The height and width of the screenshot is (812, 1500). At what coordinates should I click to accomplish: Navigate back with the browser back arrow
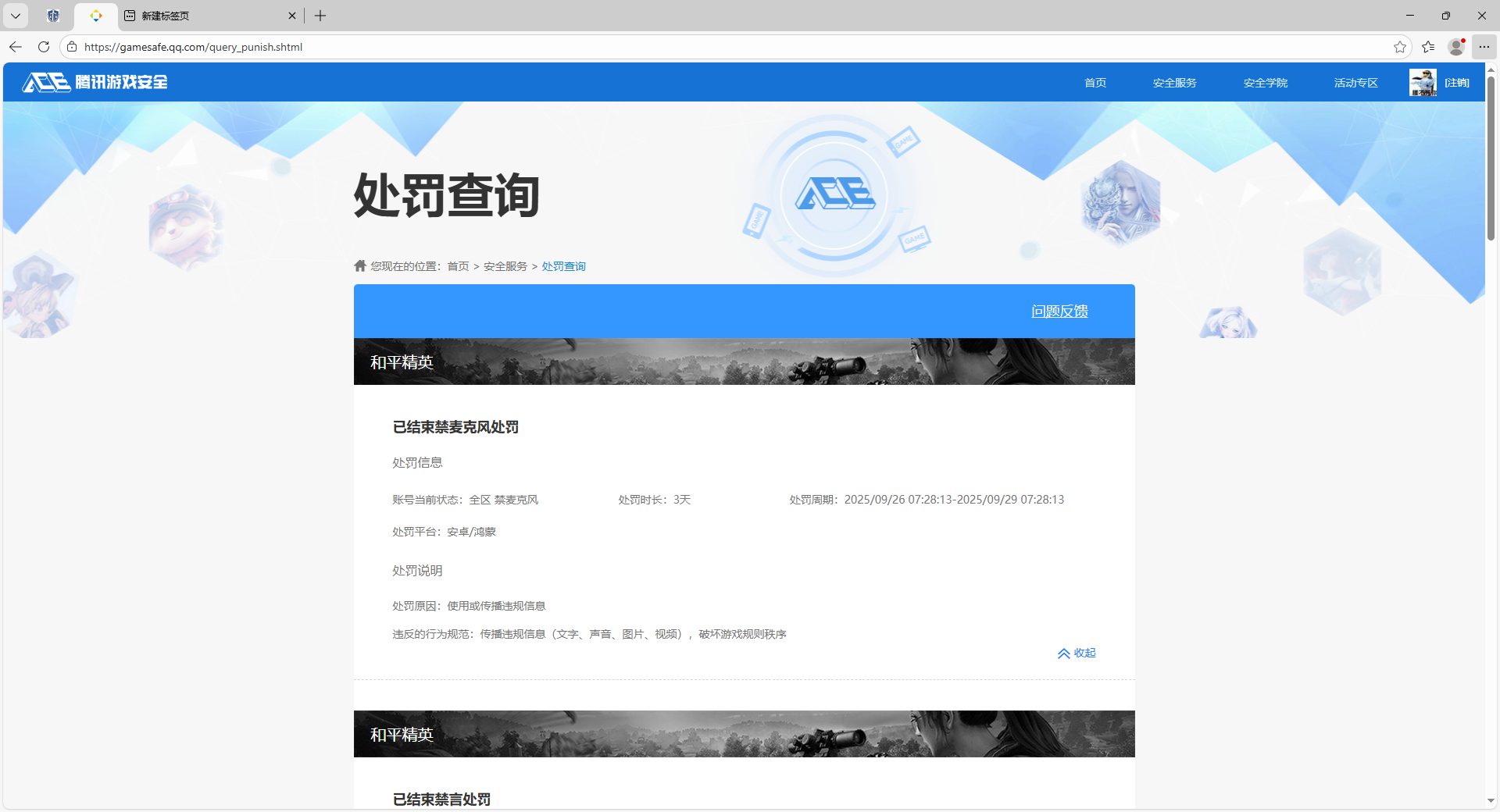tap(16, 47)
